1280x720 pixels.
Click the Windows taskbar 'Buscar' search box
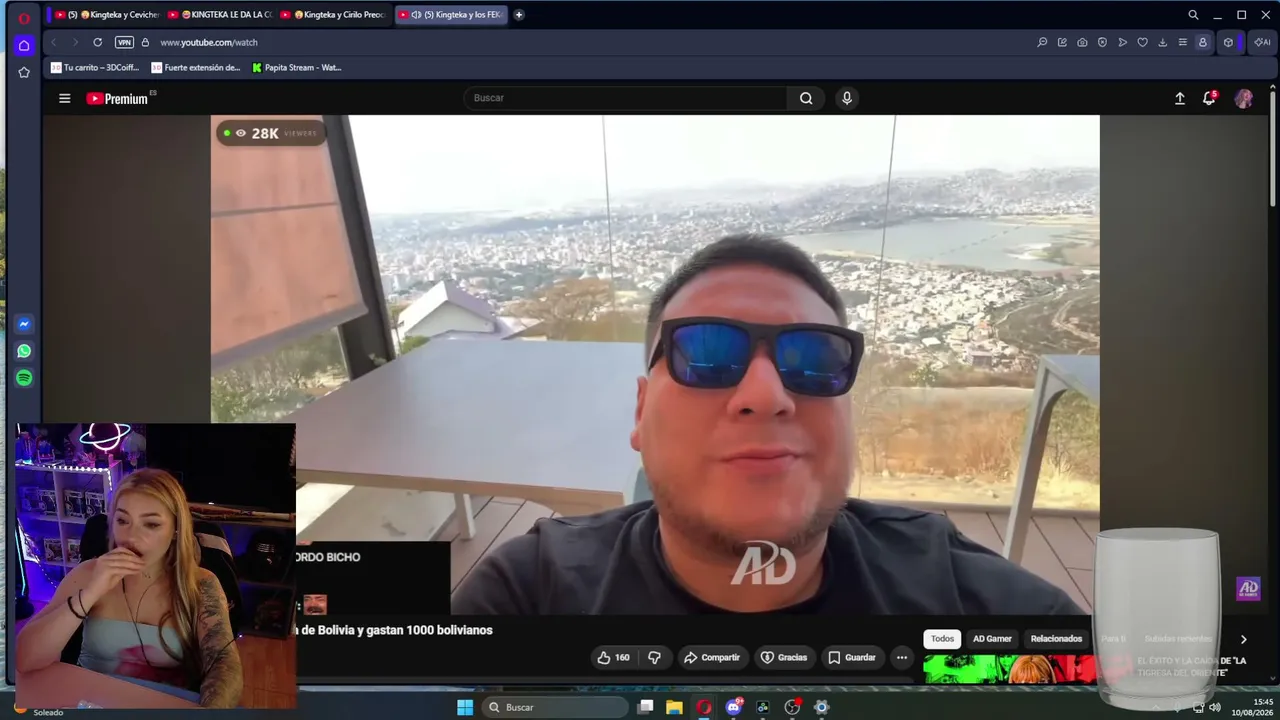click(x=553, y=707)
